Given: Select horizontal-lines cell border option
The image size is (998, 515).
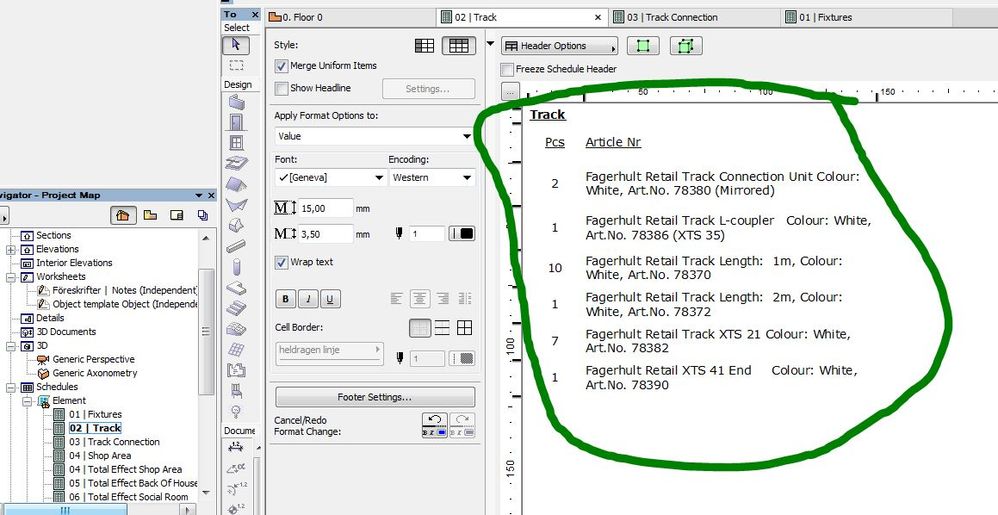Looking at the screenshot, I should tap(442, 328).
